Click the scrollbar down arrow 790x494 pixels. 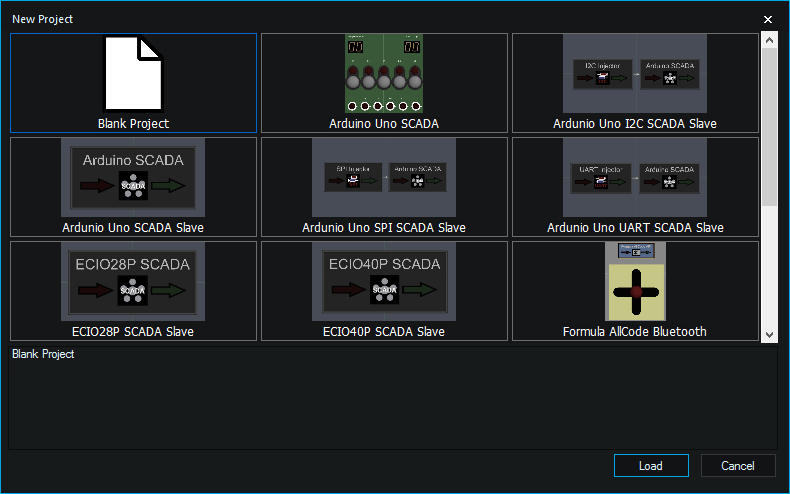[769, 335]
